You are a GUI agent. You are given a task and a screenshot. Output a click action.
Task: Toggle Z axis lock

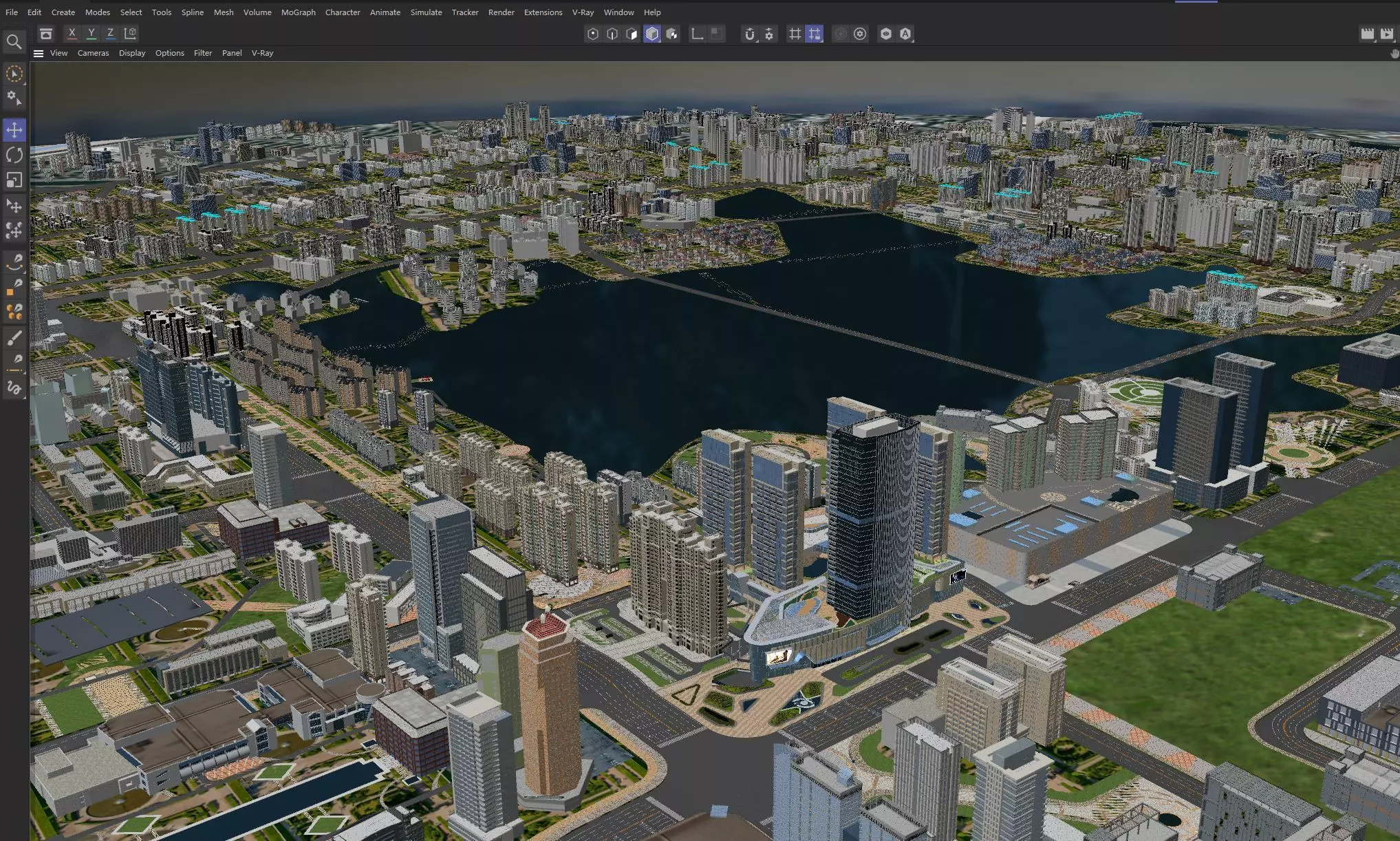pyautogui.click(x=110, y=33)
